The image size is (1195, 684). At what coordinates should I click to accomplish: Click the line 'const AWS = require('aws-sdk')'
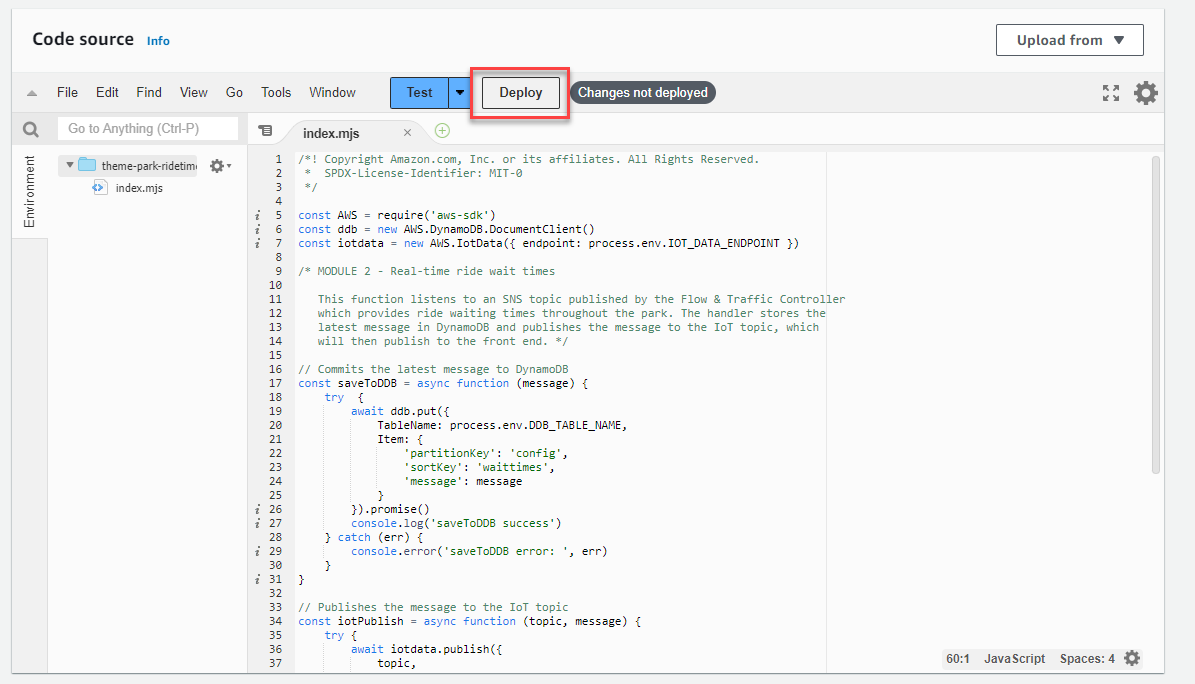(x=397, y=216)
